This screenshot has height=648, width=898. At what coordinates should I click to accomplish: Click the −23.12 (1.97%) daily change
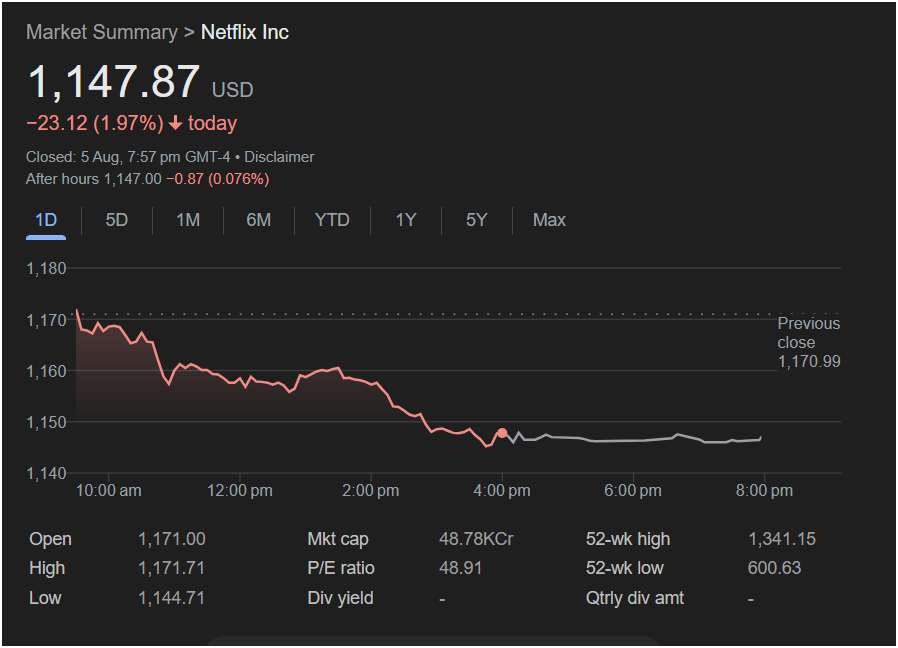point(95,123)
